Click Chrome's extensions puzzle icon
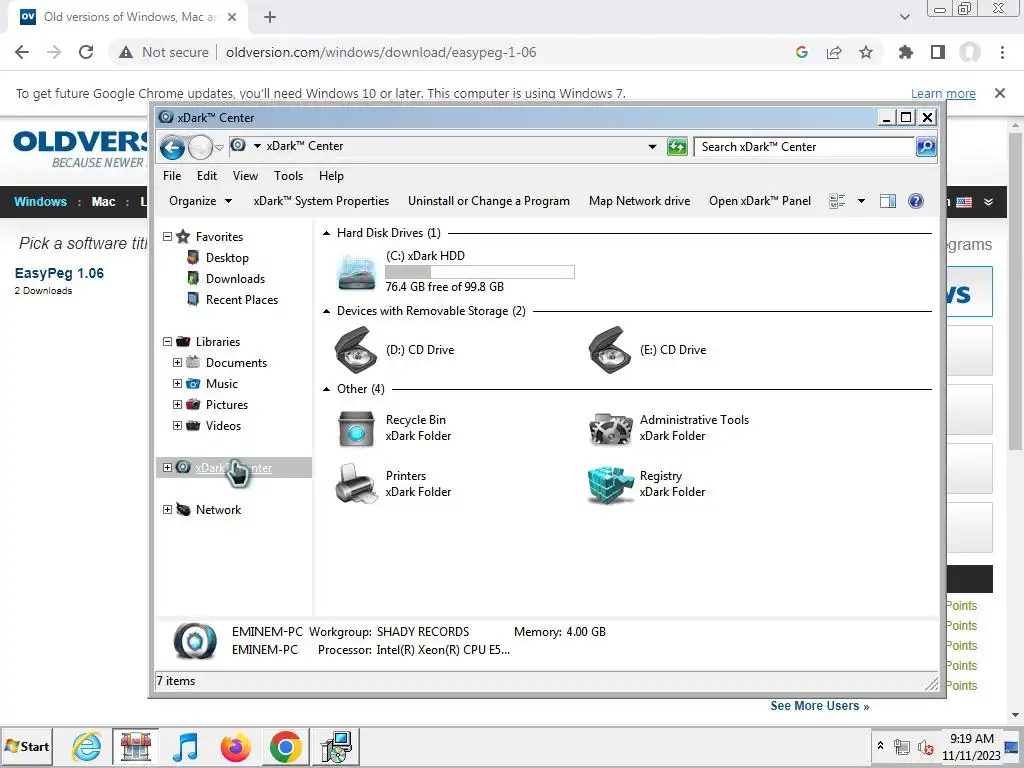 [905, 52]
